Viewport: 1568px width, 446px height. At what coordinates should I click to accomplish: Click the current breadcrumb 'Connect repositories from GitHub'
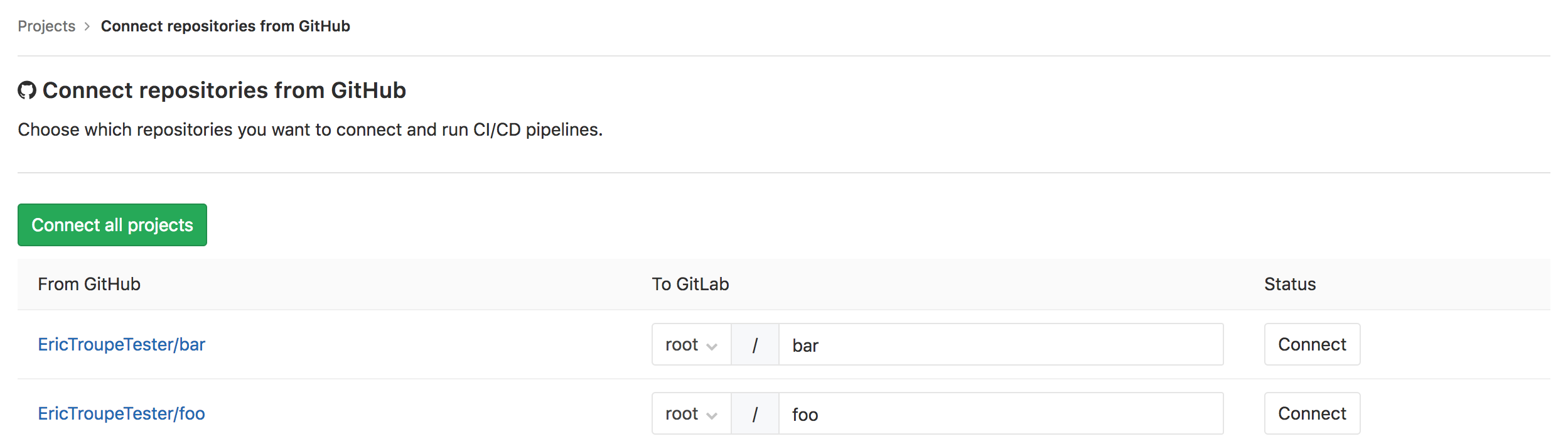coord(225,26)
